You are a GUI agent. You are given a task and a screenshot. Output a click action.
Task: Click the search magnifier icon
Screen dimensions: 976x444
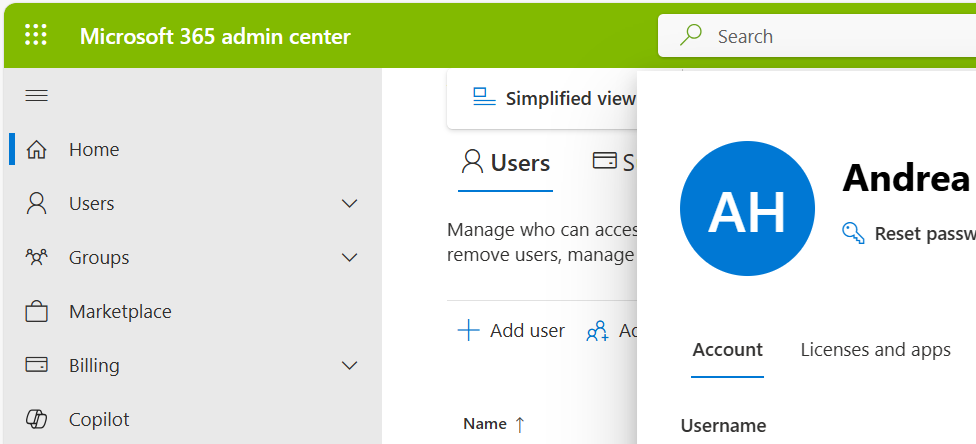690,35
